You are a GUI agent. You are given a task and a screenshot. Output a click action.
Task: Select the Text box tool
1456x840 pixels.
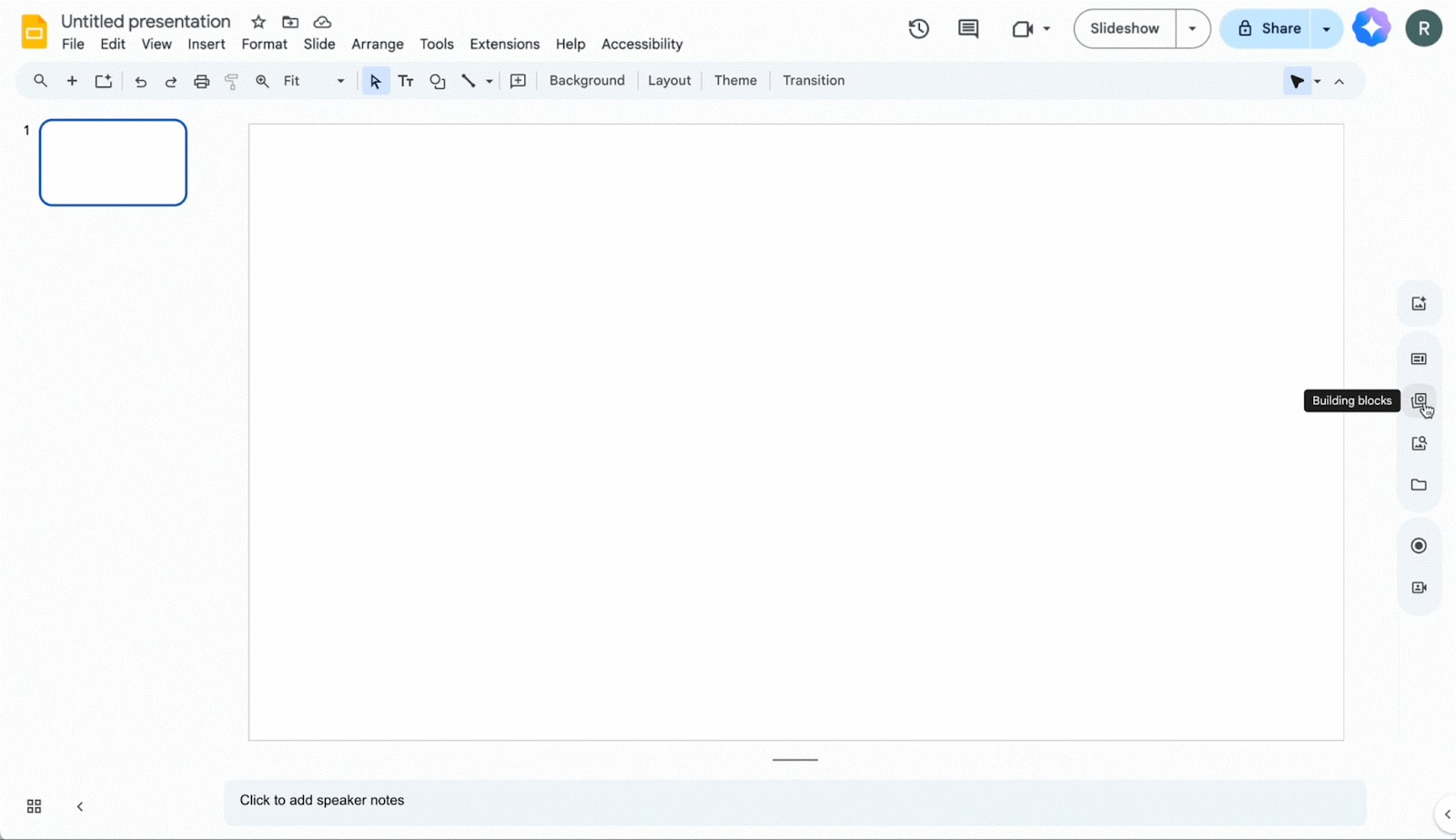coord(406,81)
